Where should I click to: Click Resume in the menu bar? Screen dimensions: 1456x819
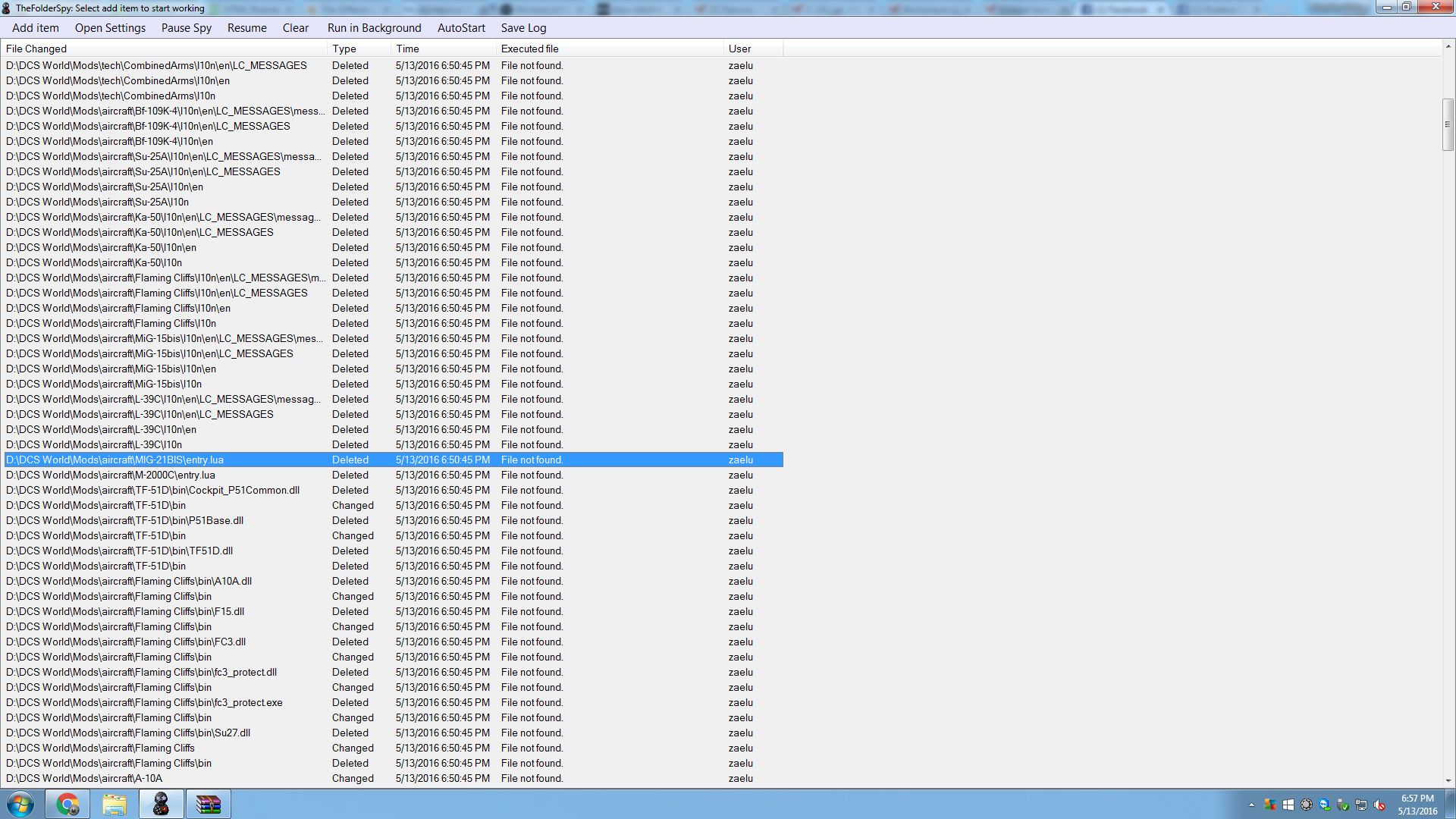[247, 28]
